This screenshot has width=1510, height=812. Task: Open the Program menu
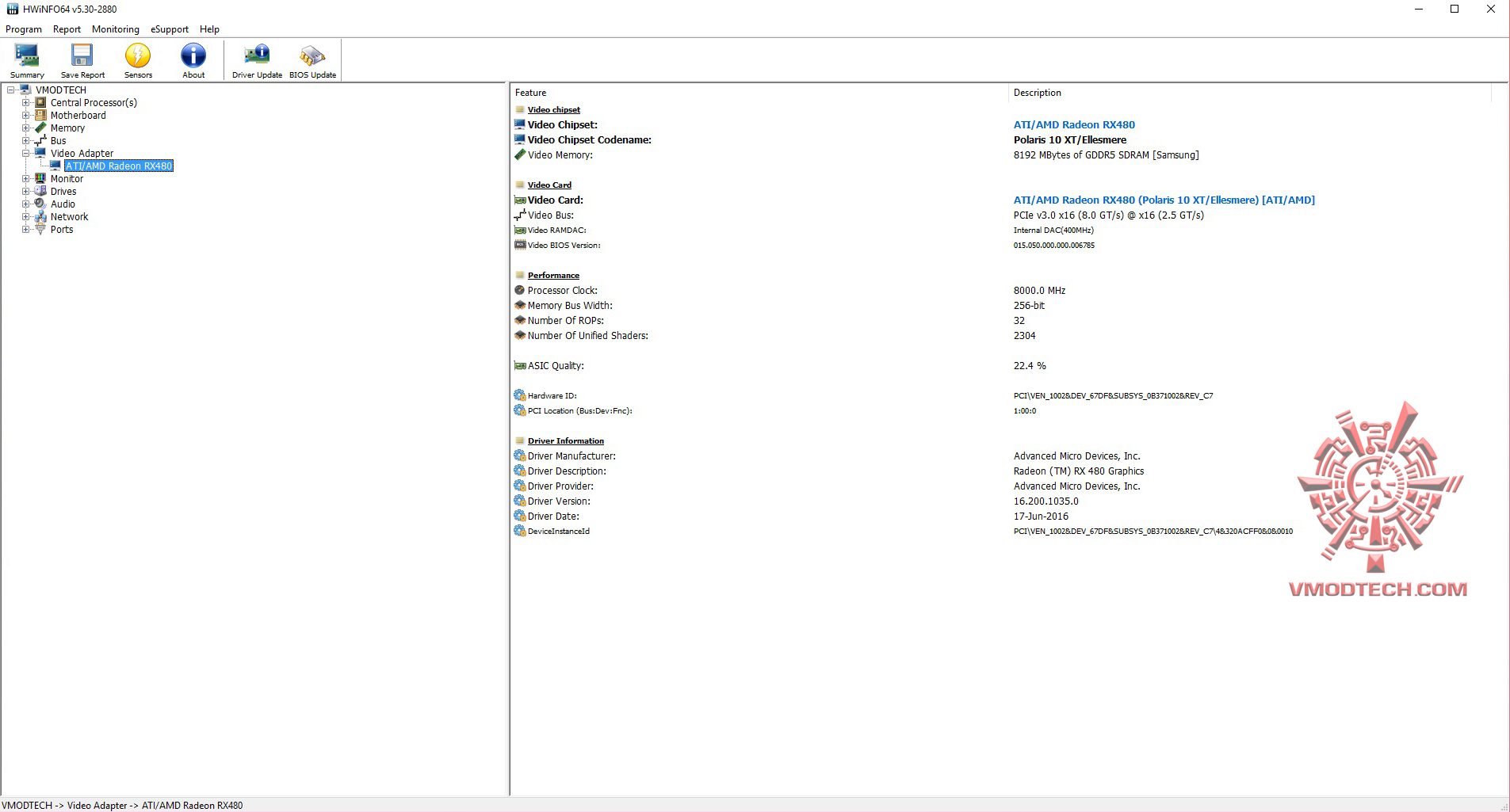click(x=24, y=29)
